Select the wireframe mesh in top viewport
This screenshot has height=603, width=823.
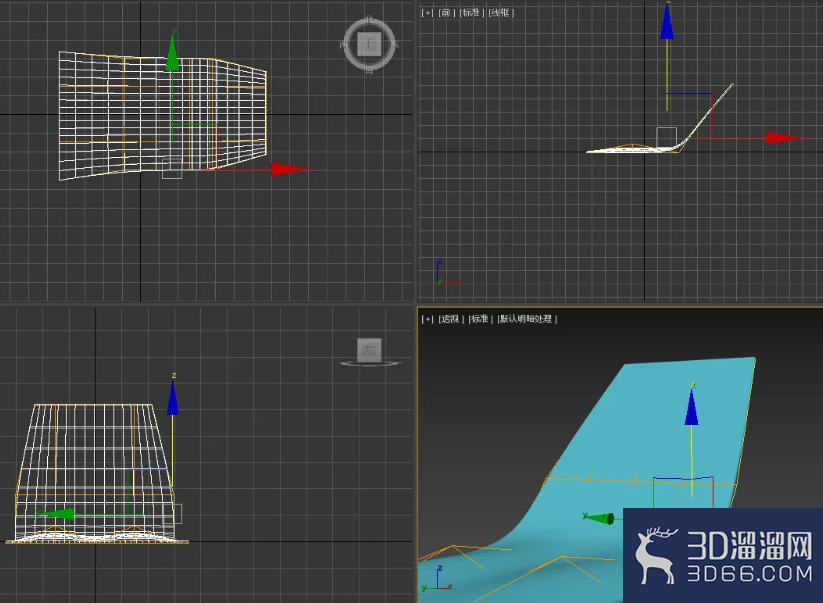click(x=163, y=115)
